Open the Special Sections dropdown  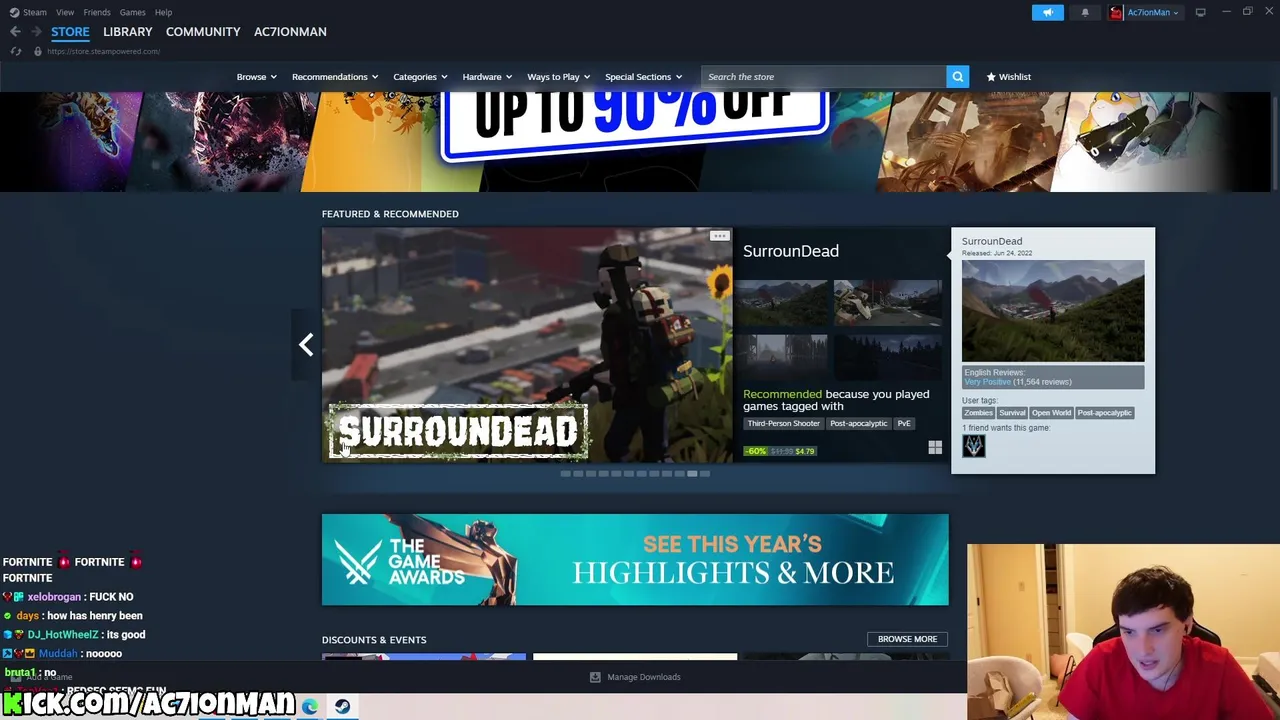643,77
